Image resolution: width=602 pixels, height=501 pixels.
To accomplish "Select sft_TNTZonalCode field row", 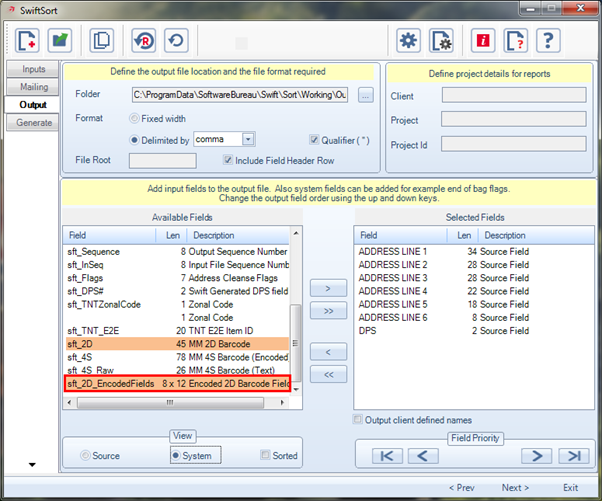I will coord(177,304).
